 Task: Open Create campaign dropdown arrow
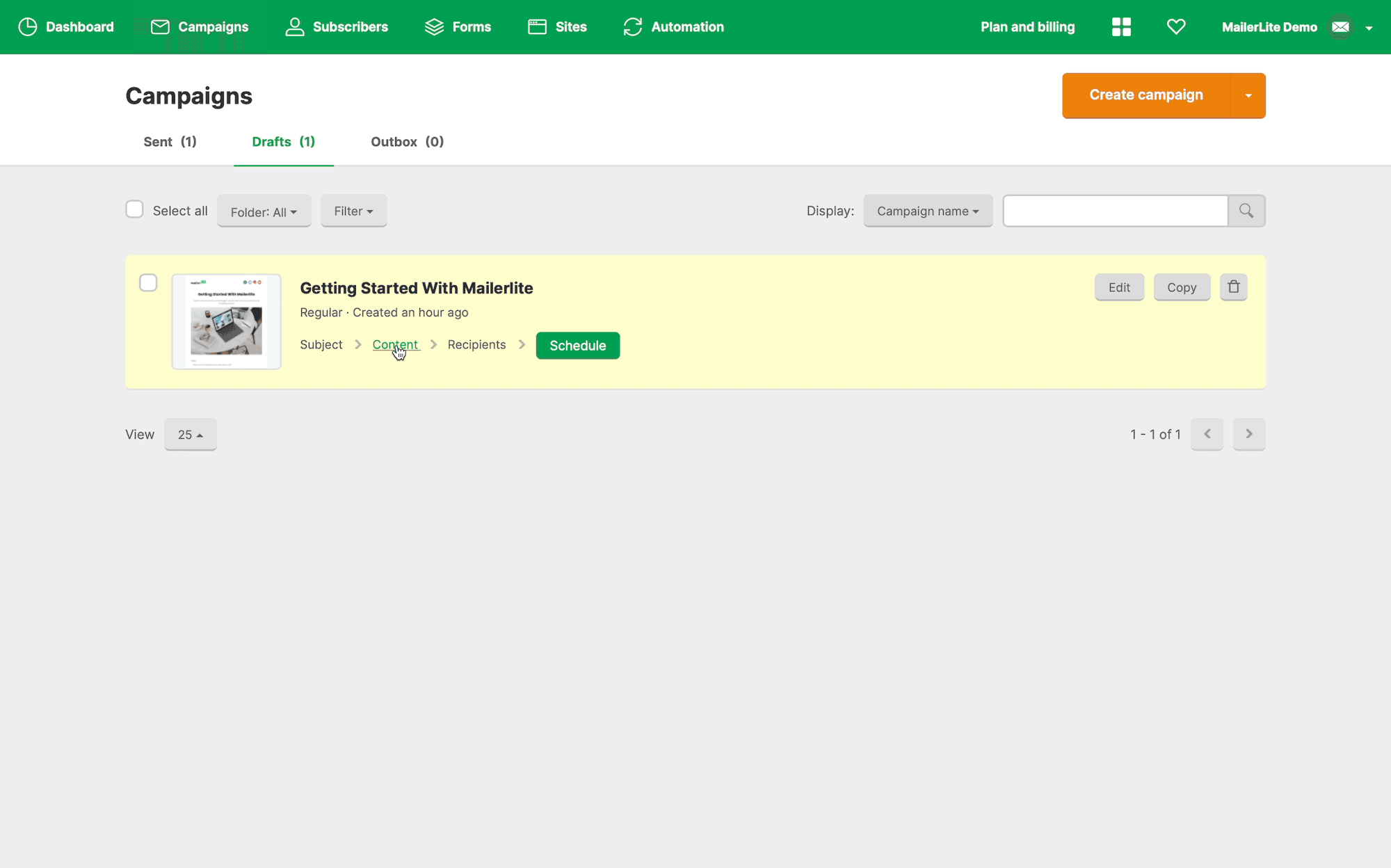pyautogui.click(x=1248, y=95)
